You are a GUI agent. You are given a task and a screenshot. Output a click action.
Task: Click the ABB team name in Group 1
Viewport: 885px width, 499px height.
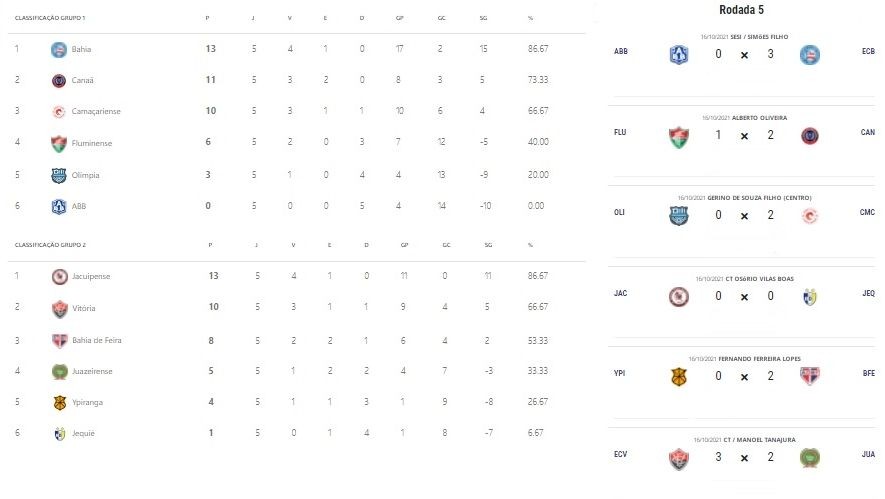pos(79,207)
